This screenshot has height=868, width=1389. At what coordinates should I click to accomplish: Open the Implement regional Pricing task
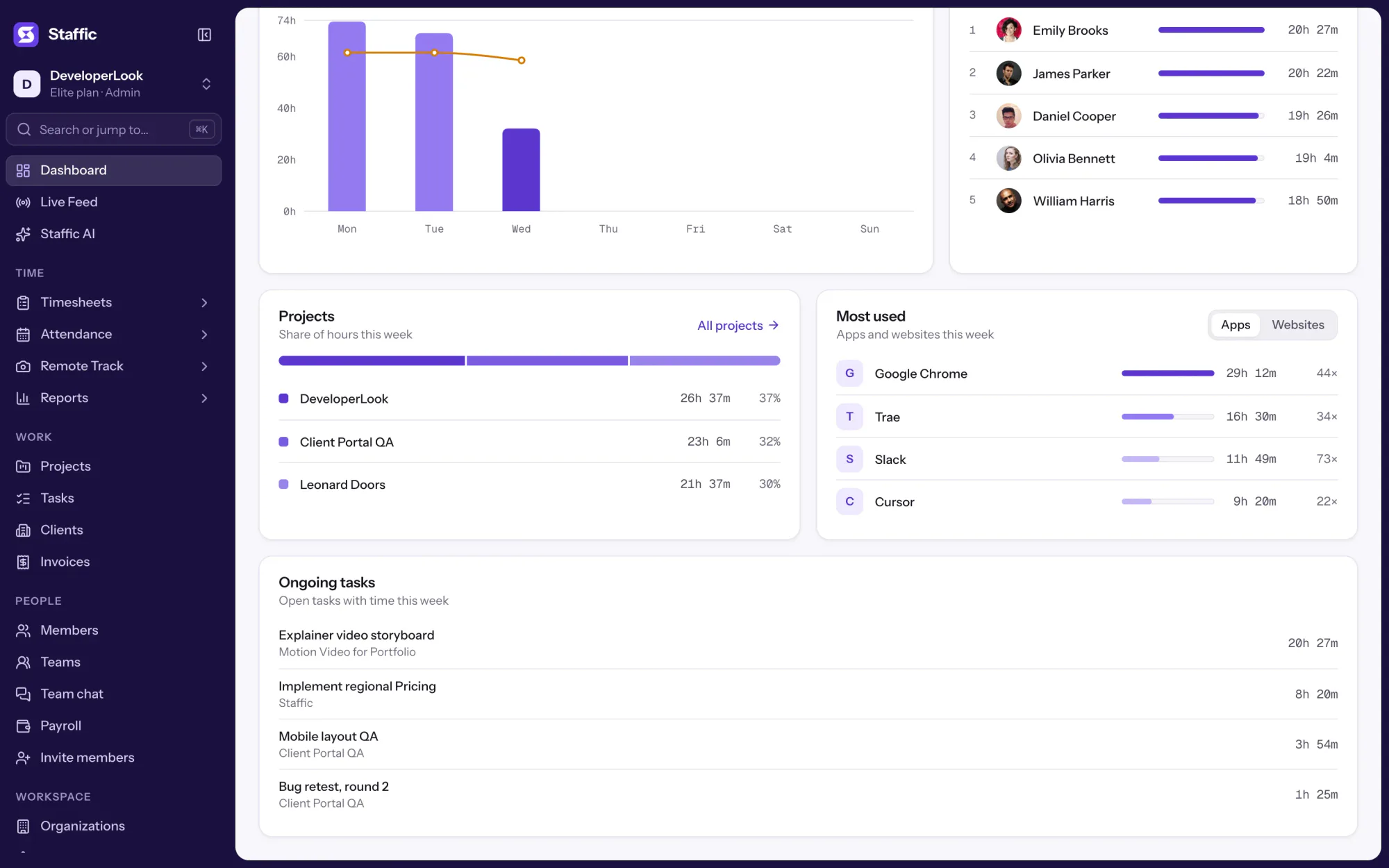pos(808,694)
